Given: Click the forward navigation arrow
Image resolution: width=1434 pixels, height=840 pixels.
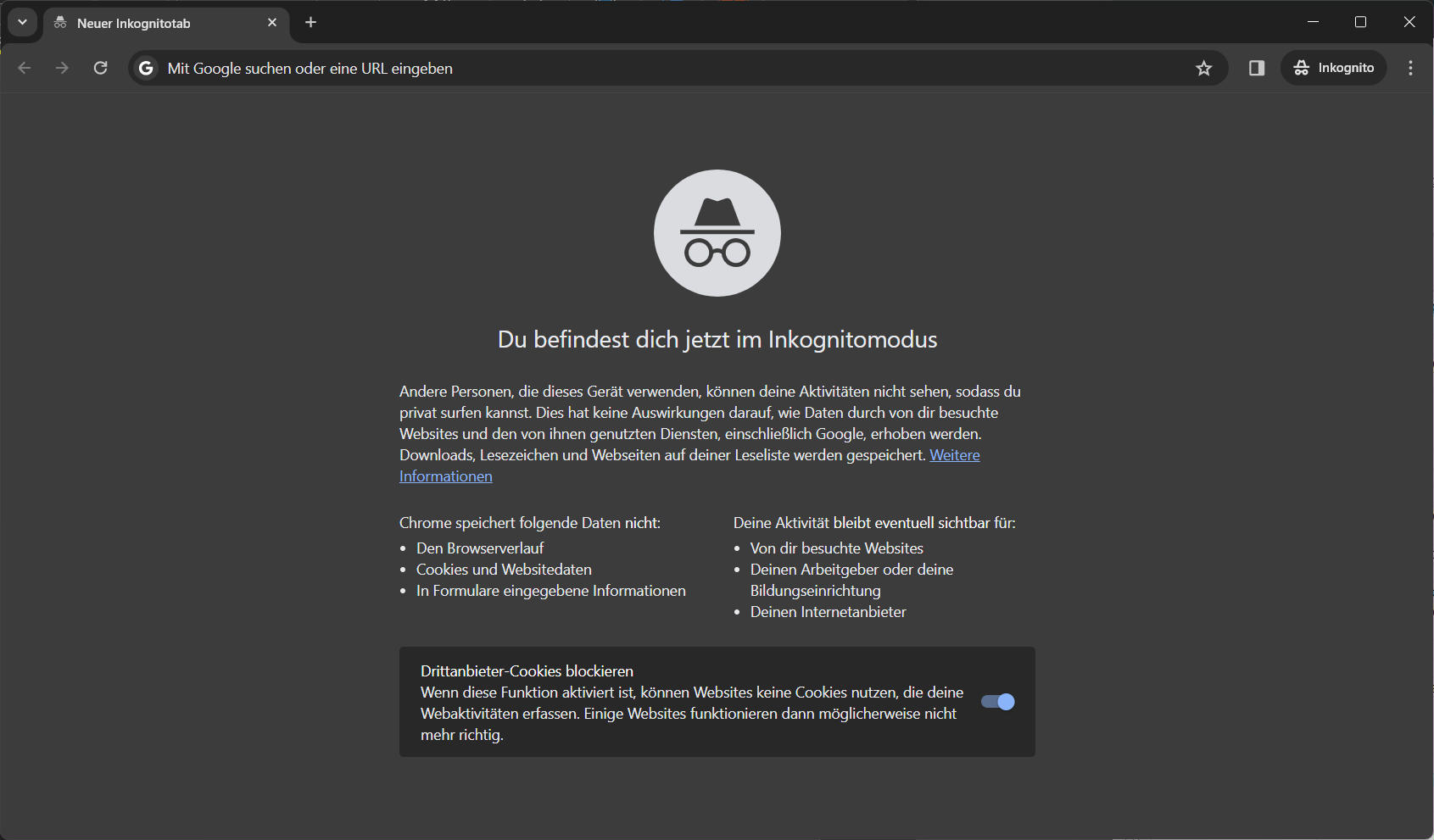Looking at the screenshot, I should 62,68.
